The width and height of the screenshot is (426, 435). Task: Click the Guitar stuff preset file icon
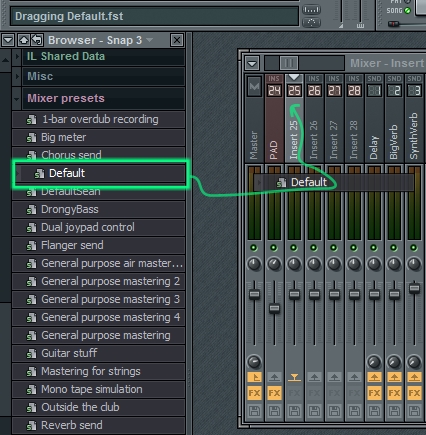31,354
